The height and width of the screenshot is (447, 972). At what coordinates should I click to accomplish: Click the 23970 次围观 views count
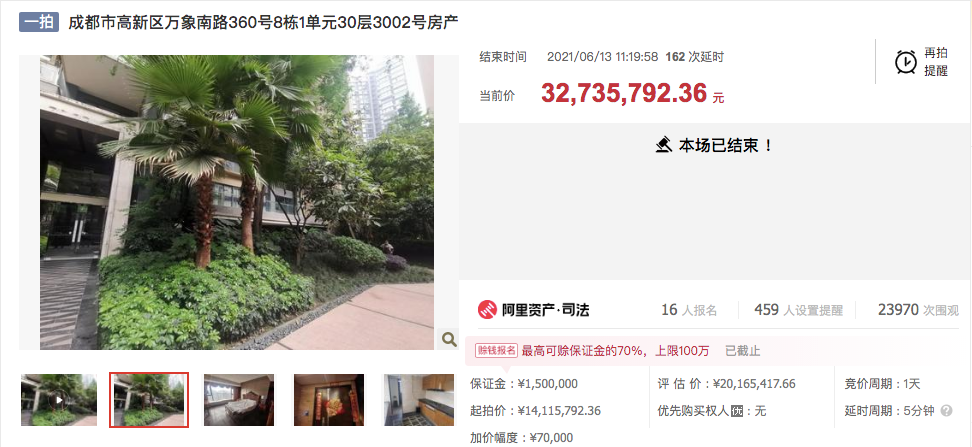[918, 310]
